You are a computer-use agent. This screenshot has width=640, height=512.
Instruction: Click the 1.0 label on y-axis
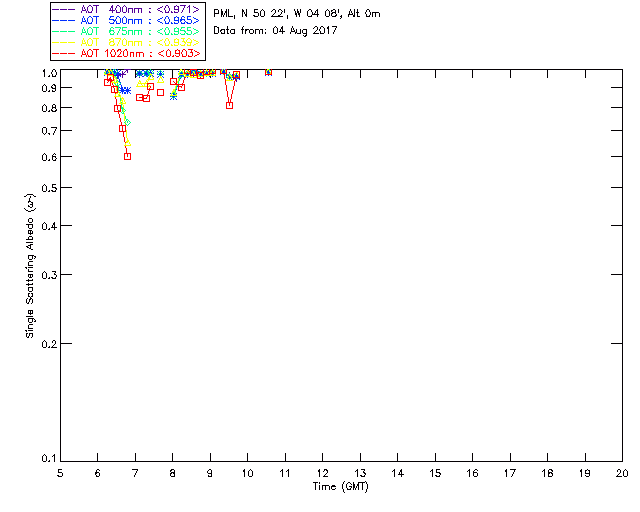[x=49, y=73]
